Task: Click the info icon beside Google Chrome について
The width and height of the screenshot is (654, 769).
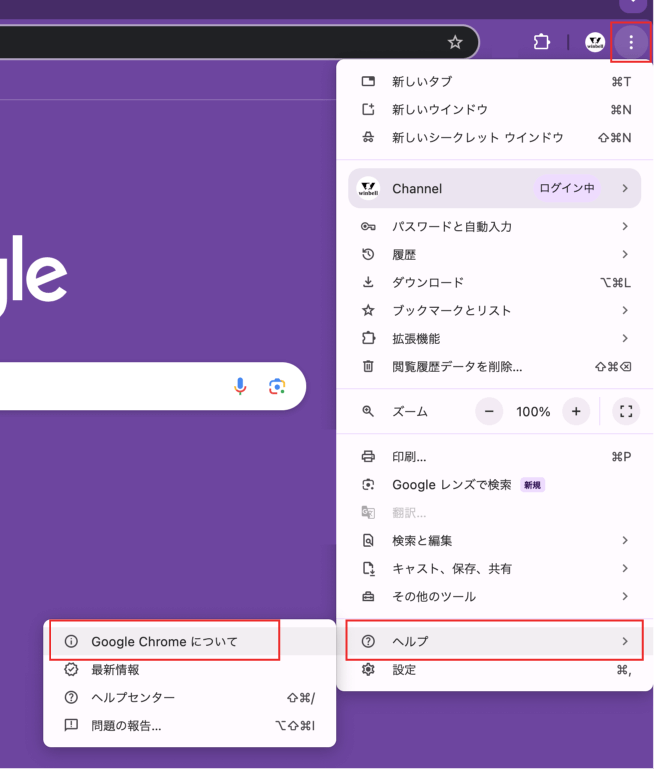Action: click(x=71, y=641)
